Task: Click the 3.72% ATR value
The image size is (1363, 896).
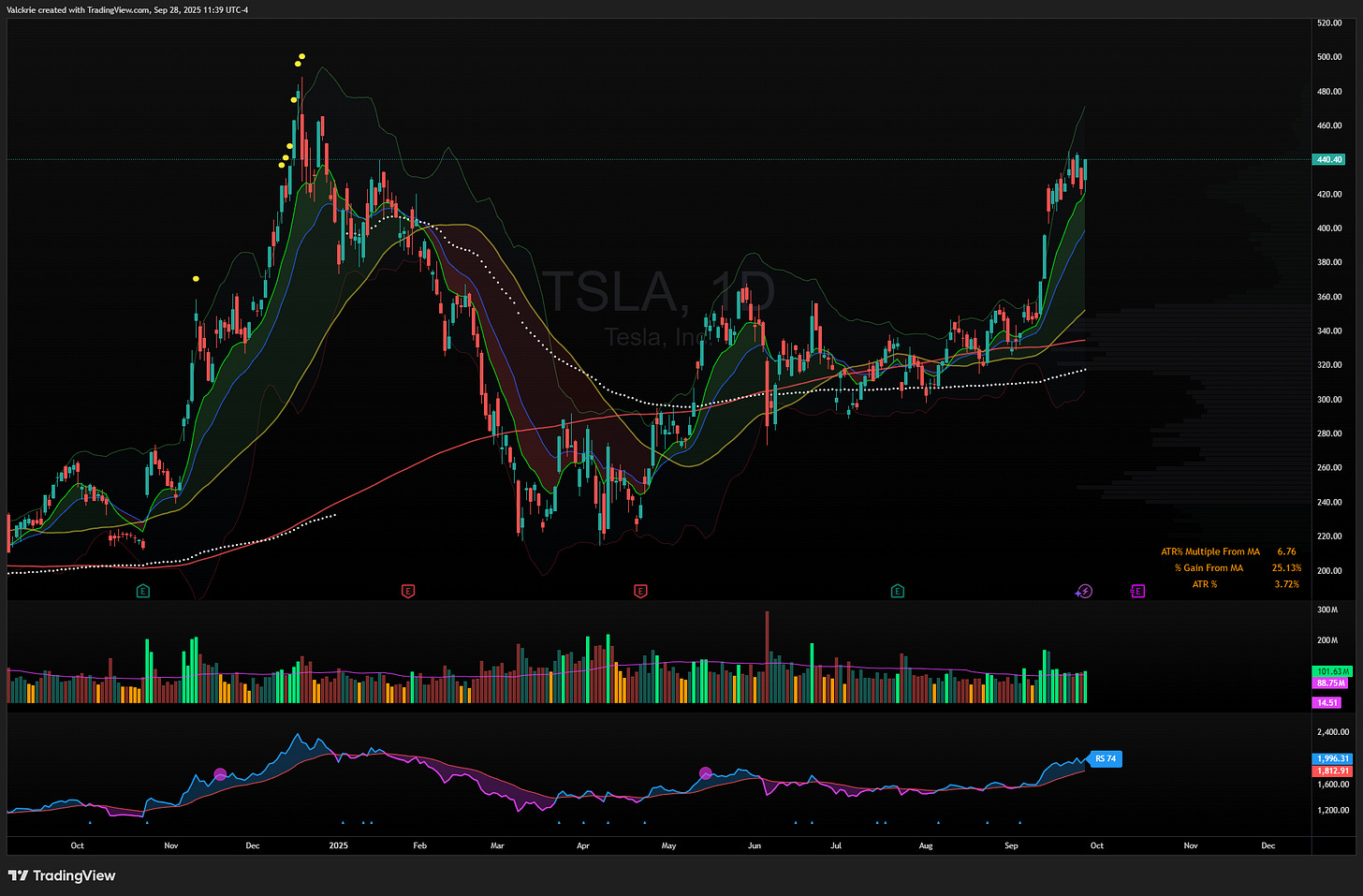Action: pyautogui.click(x=1286, y=584)
